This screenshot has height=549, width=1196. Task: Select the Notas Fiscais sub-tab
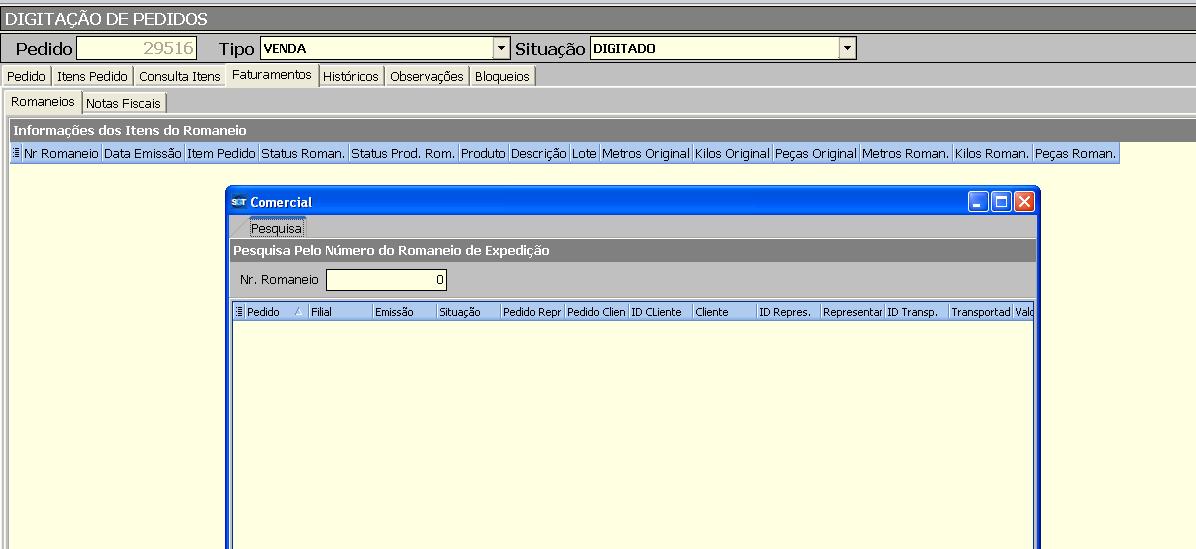click(123, 103)
